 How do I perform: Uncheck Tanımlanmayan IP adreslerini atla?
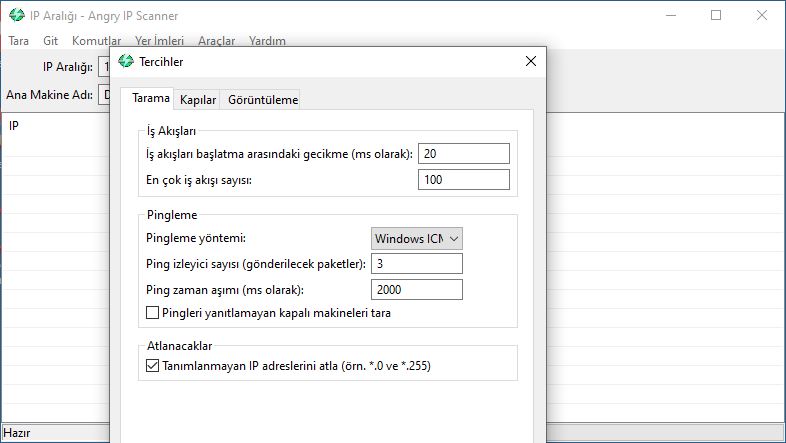point(152,366)
